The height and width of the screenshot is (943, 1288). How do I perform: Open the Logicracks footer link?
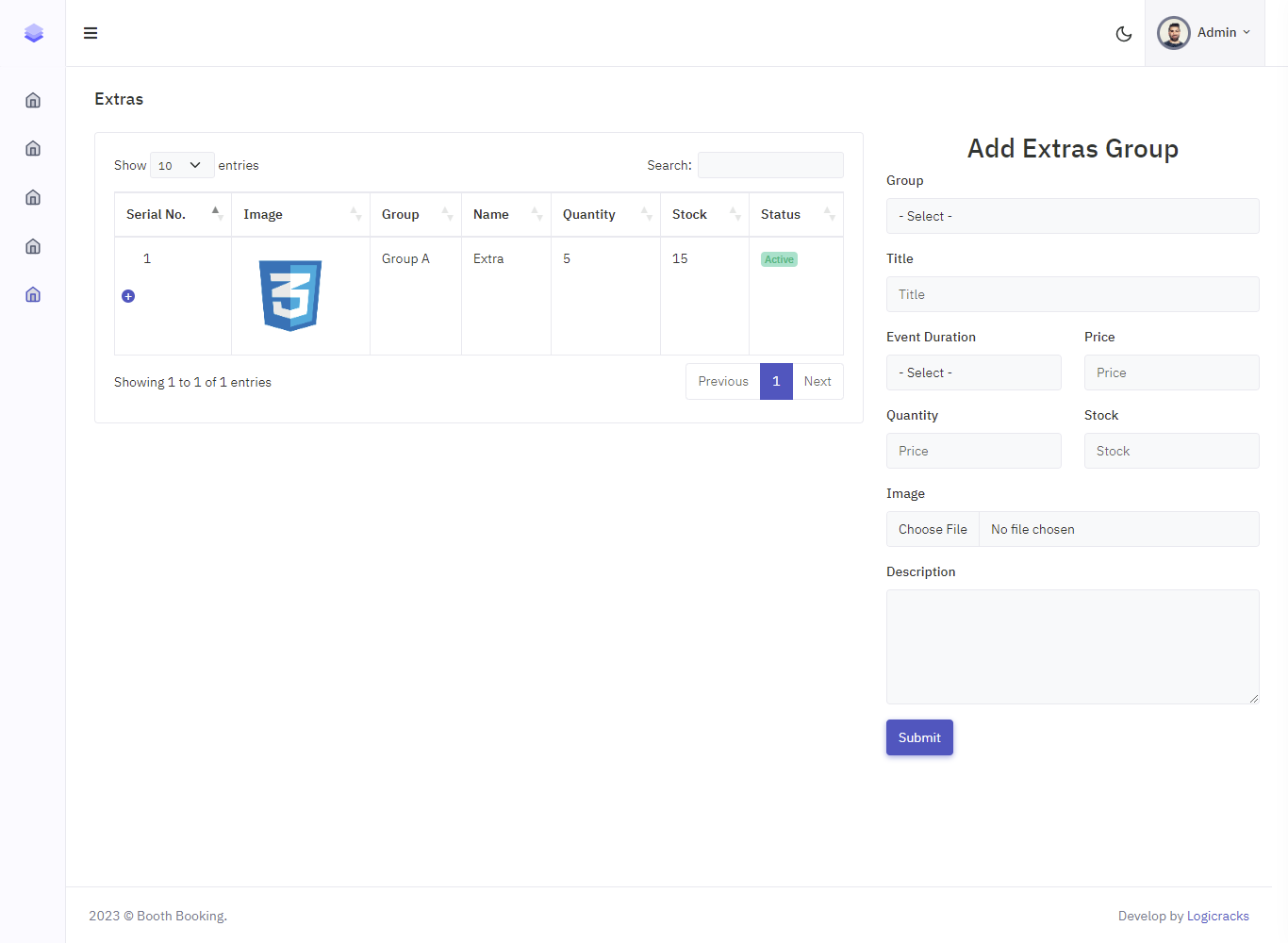(1217, 916)
